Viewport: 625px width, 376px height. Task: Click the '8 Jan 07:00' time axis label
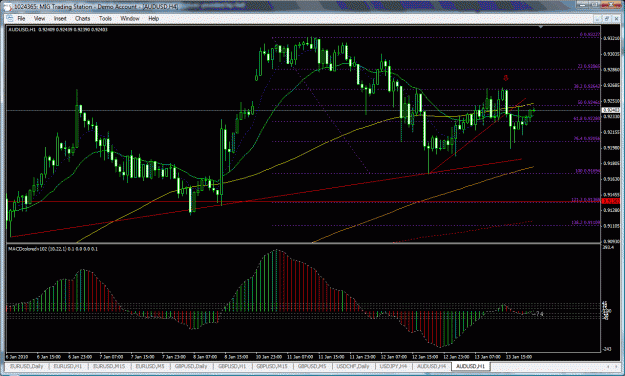[205, 357]
